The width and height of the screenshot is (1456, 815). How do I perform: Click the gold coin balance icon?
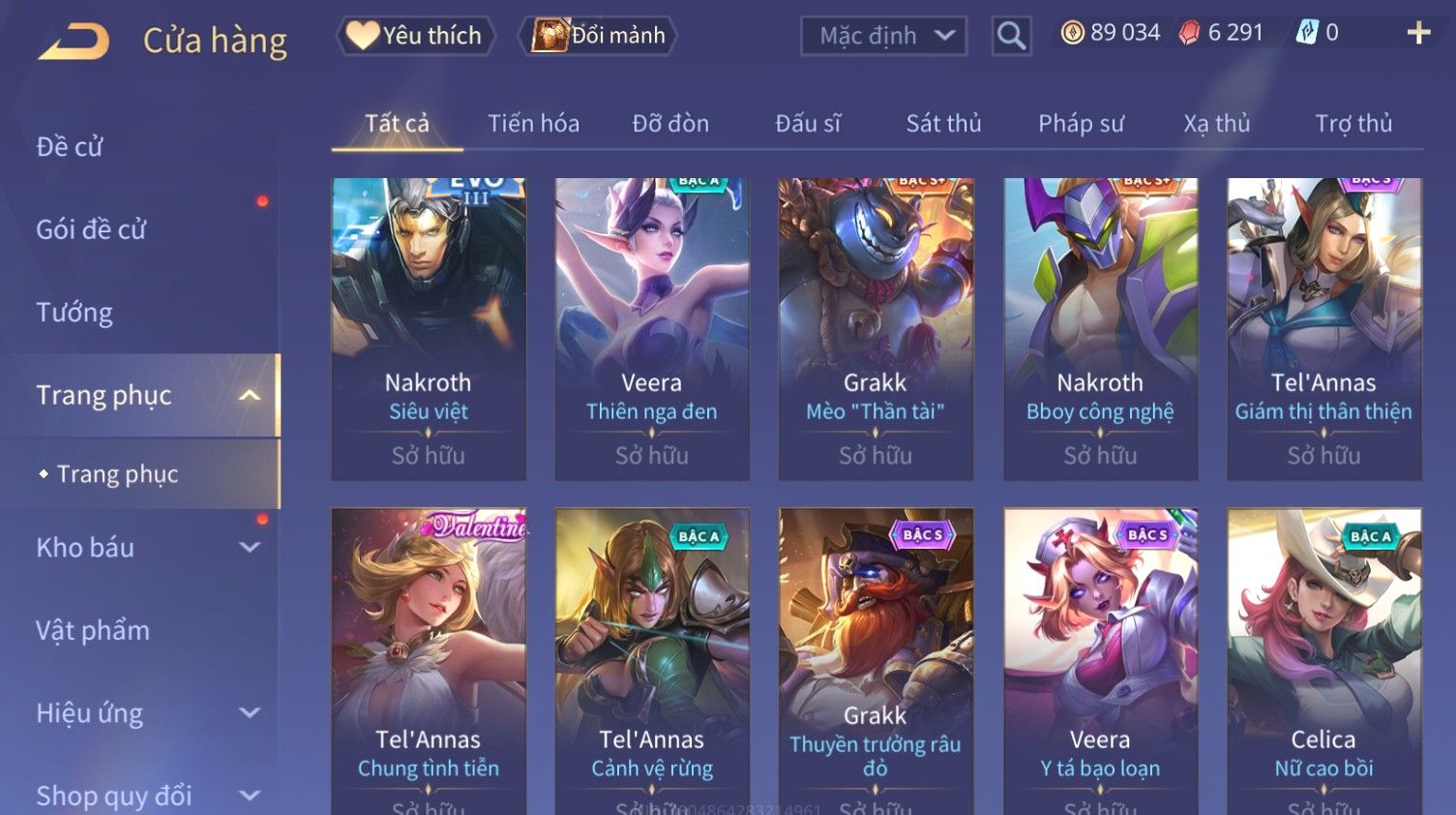(x=1072, y=33)
